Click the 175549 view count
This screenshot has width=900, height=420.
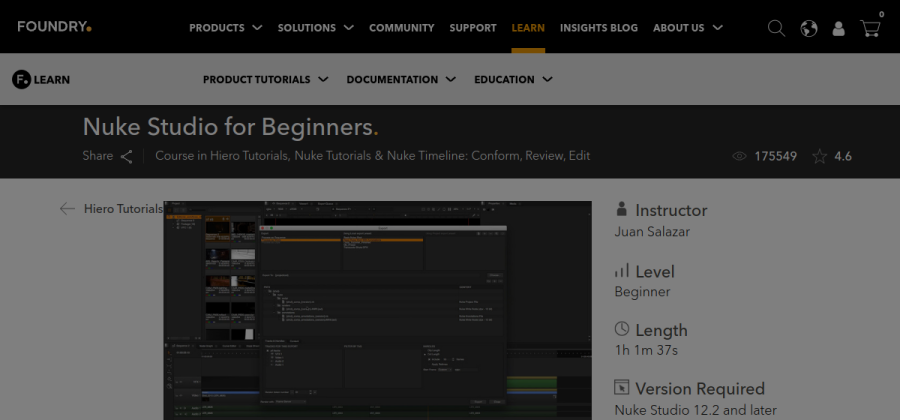[775, 156]
